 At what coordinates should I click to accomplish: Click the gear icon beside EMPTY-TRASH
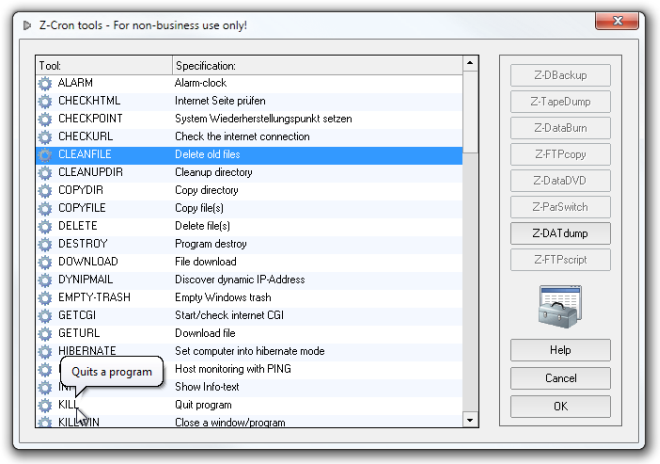[x=45, y=298]
